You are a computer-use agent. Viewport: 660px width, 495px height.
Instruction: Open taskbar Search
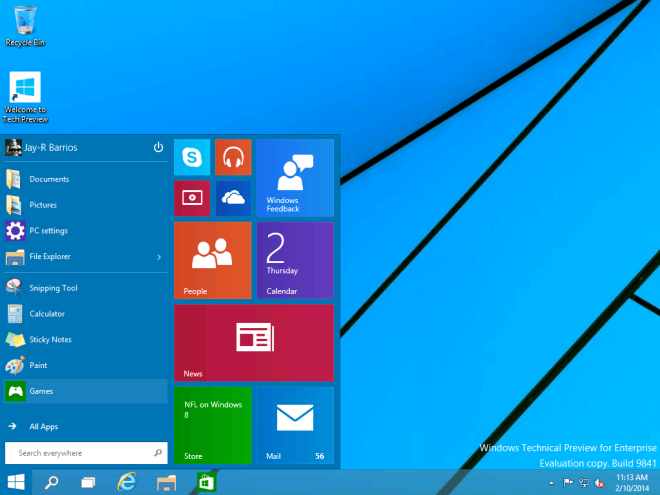[x=52, y=482]
